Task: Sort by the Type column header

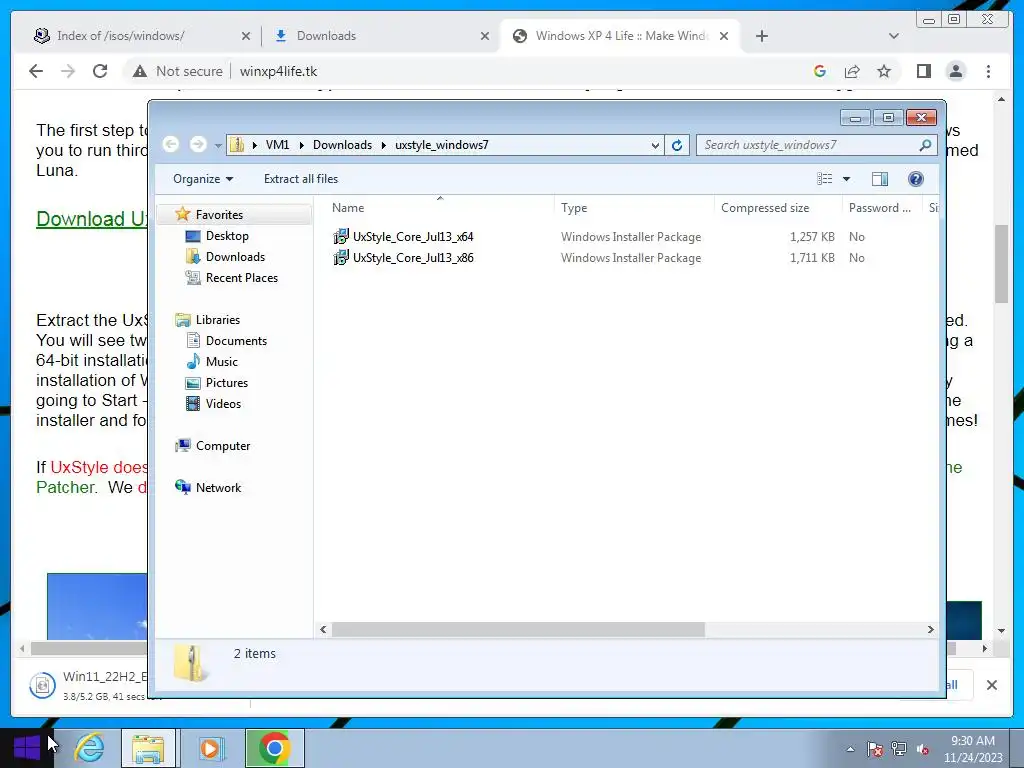Action: (x=634, y=208)
